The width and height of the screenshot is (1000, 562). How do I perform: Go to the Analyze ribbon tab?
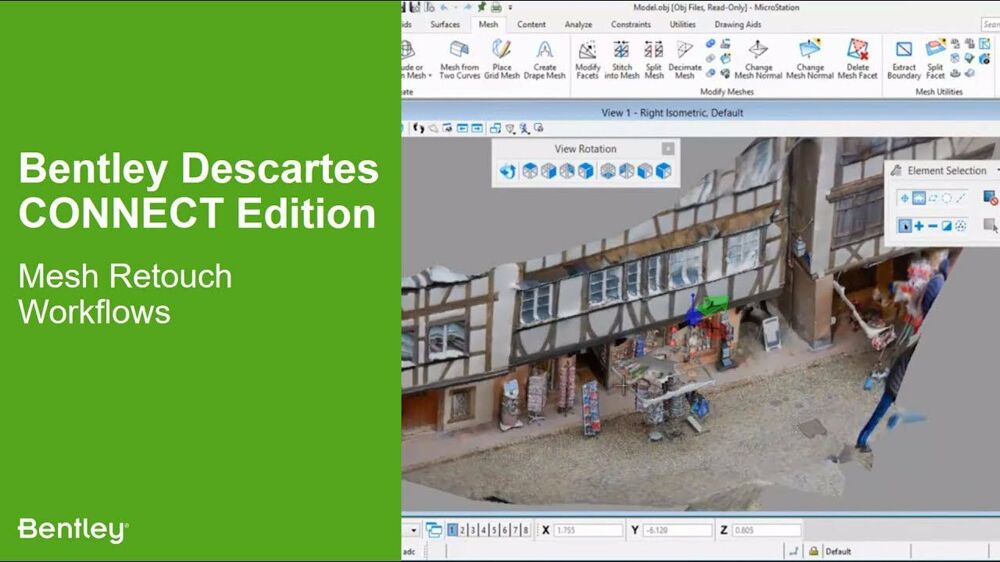[578, 24]
